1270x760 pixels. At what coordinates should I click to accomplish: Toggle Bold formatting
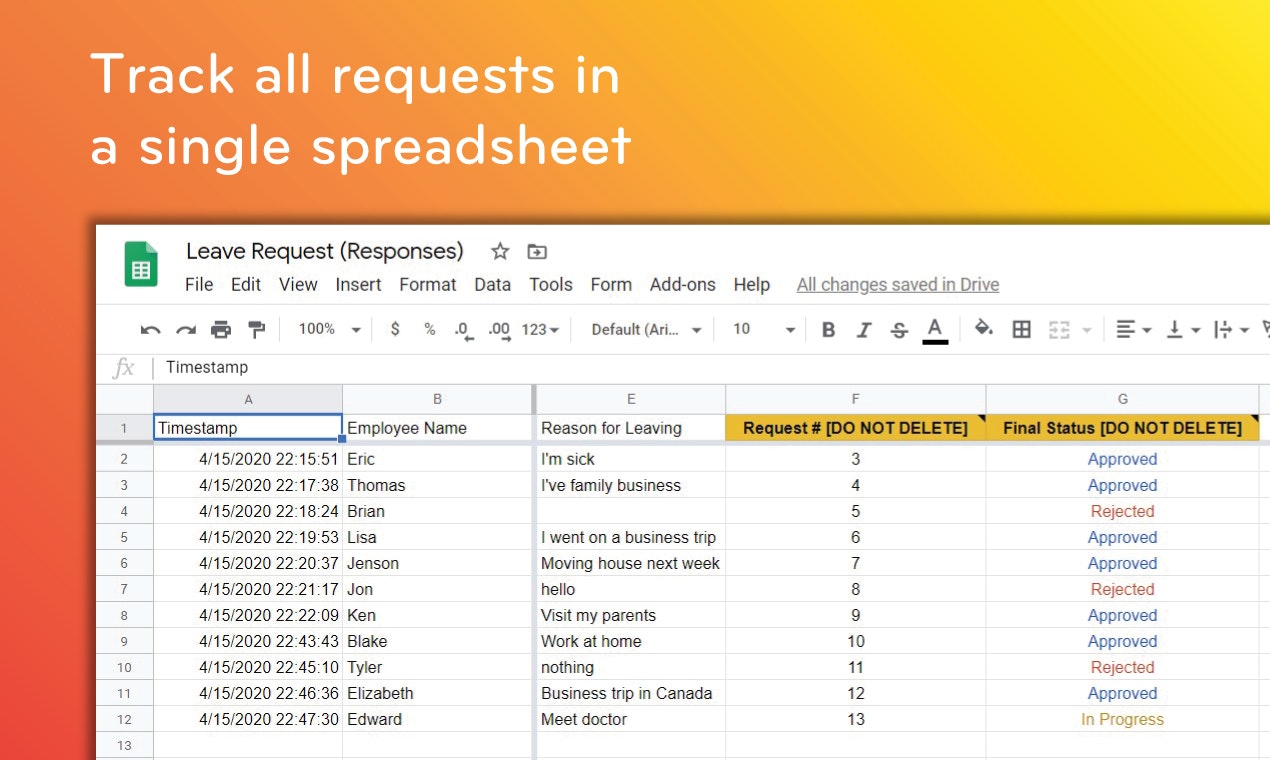coord(828,330)
